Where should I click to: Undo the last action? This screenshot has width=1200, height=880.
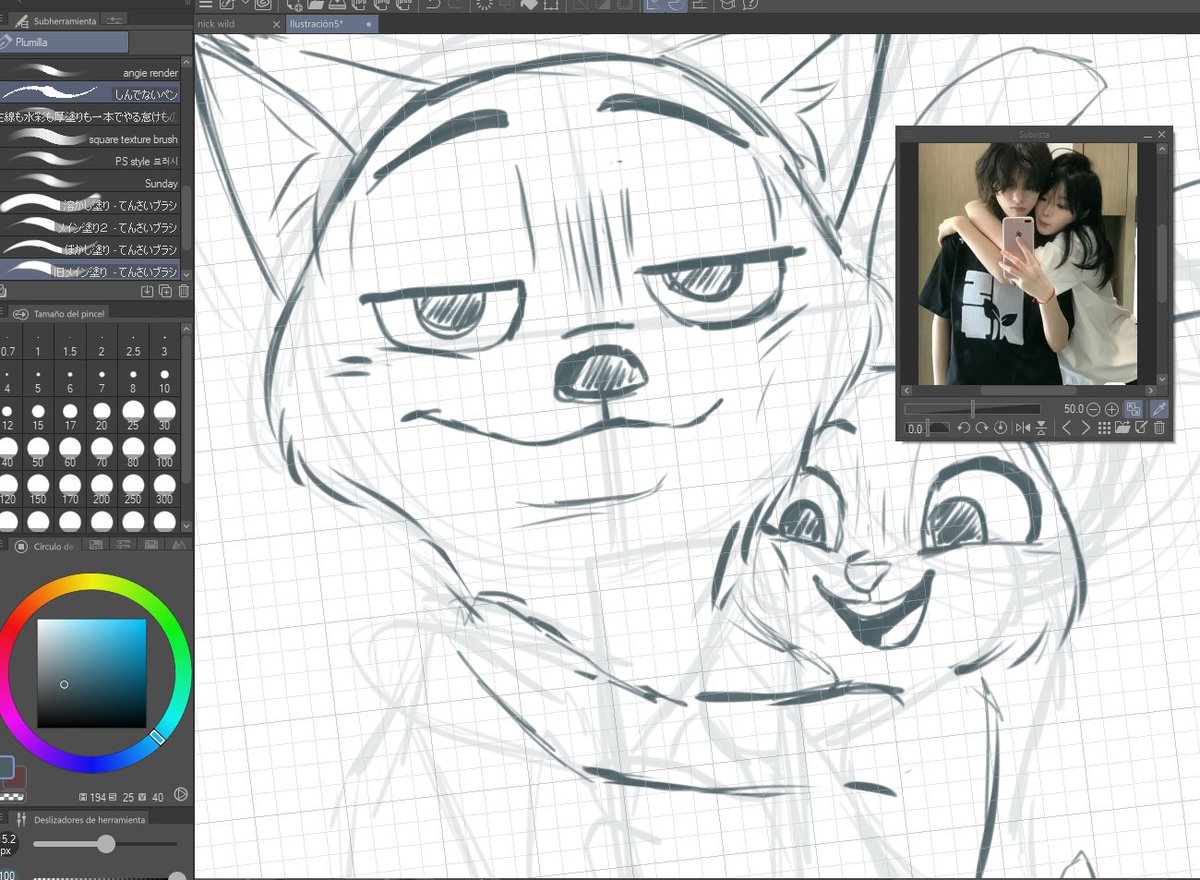point(433,4)
